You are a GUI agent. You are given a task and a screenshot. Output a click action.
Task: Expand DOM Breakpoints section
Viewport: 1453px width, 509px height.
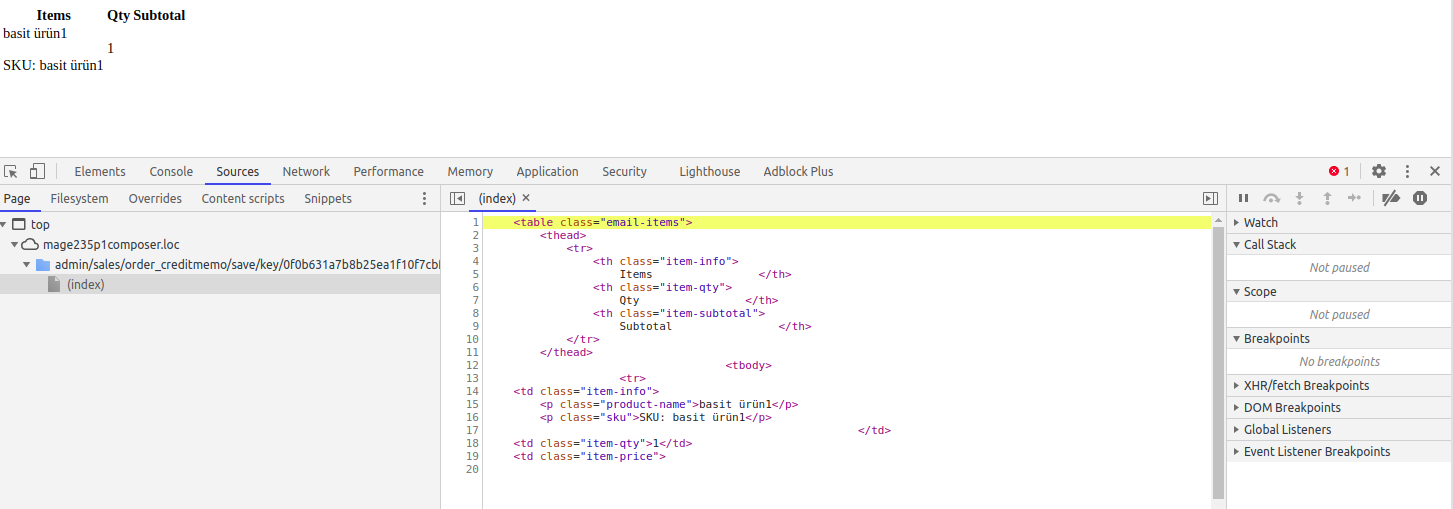click(x=1339, y=407)
